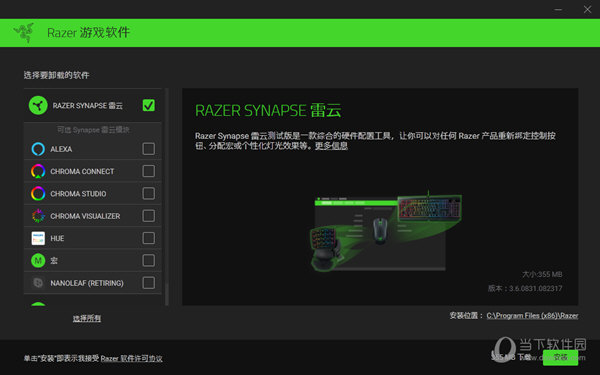This screenshot has width=600, height=375.
Task: Click the Chroma Studio ring icon
Action: 38,193
